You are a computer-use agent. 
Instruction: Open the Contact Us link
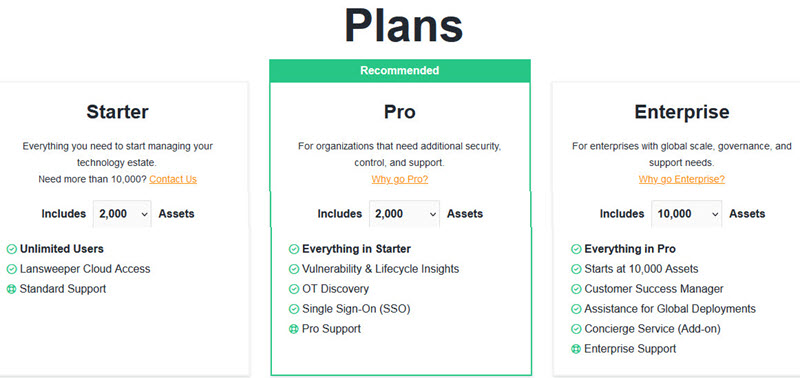coord(173,179)
